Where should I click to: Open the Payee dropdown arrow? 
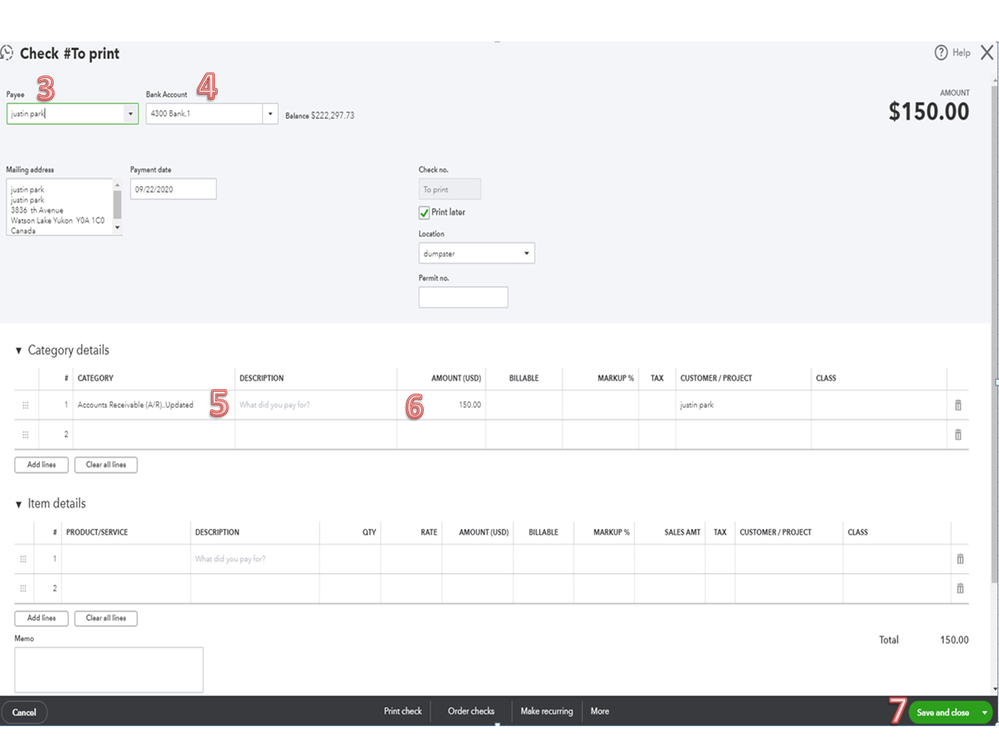pos(131,114)
